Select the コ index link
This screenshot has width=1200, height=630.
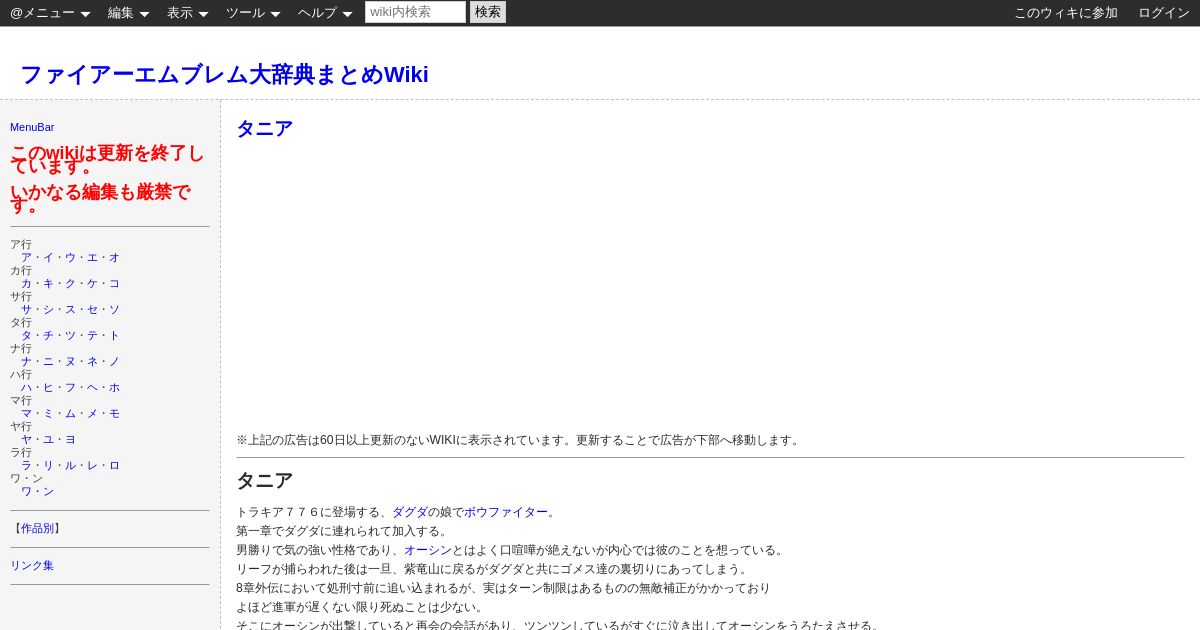tap(114, 284)
